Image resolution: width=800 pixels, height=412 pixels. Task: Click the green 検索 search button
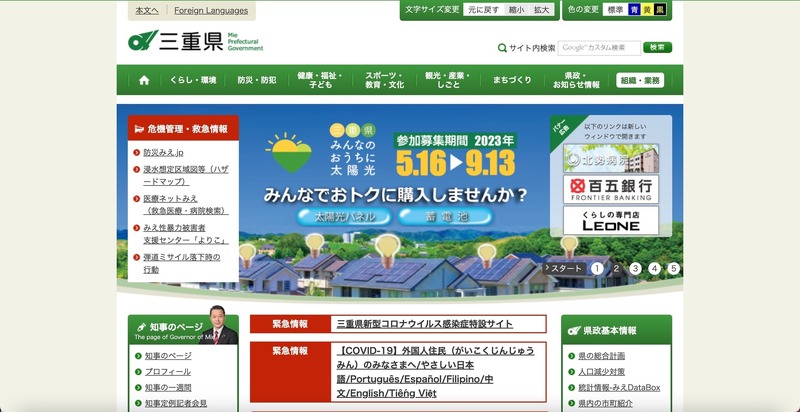[657, 47]
